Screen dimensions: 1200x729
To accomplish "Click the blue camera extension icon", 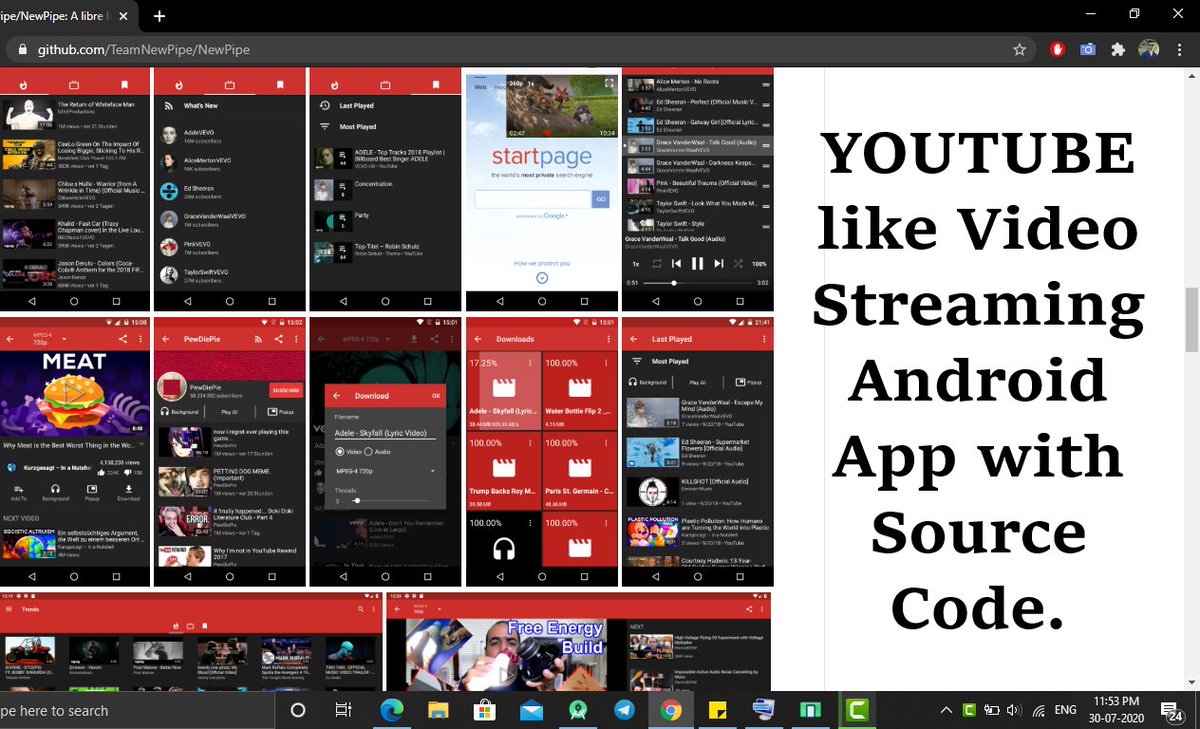I will coord(1088,49).
